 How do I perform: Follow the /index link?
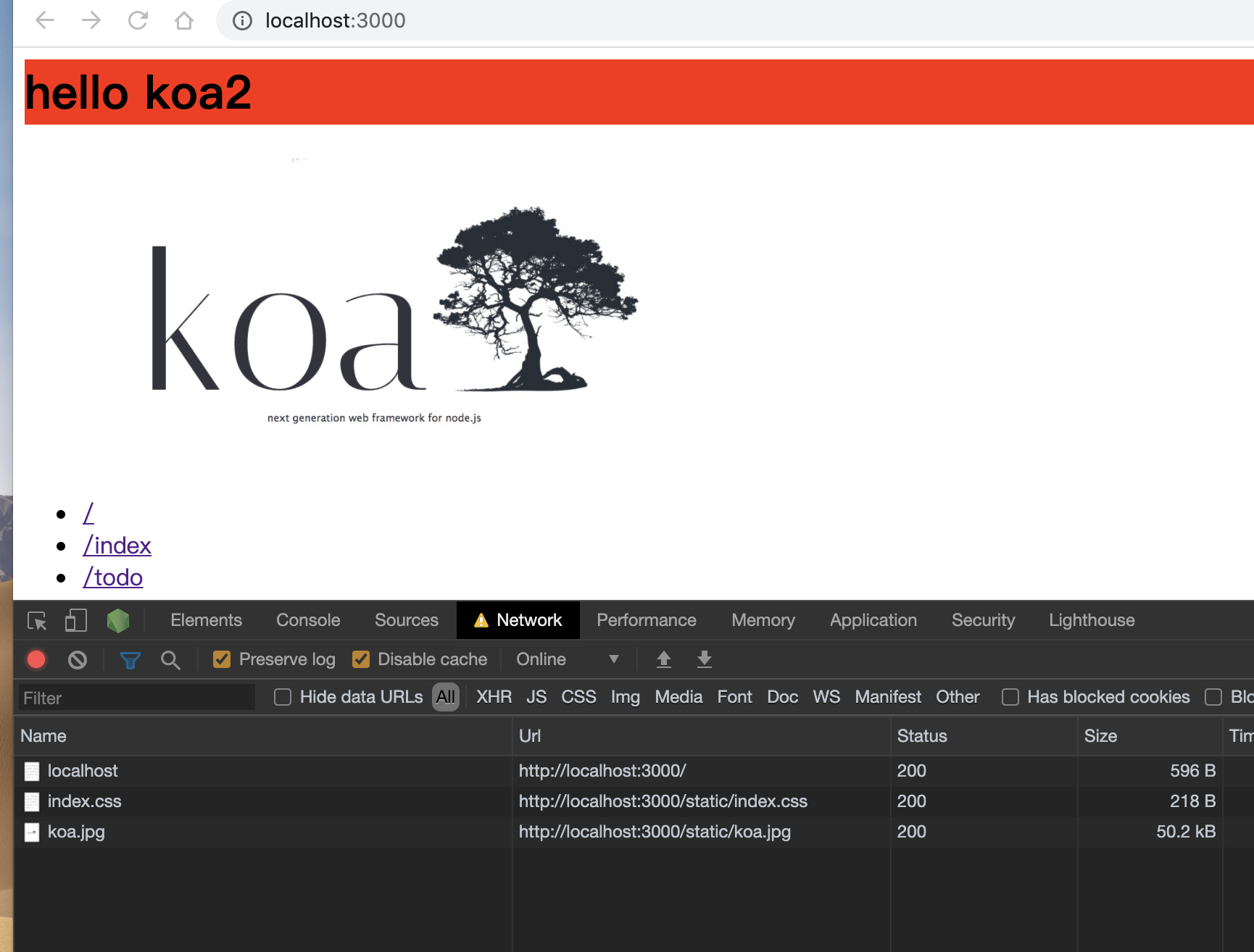click(x=117, y=545)
